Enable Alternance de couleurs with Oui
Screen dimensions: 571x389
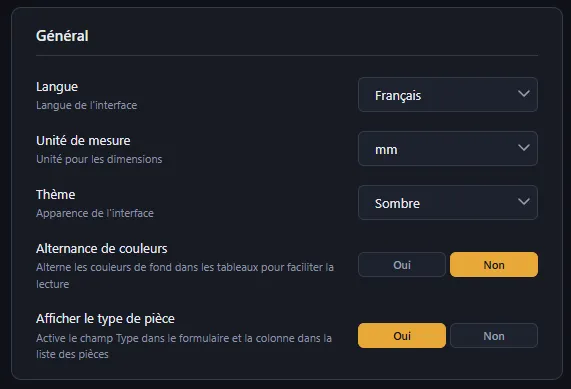(x=402, y=265)
